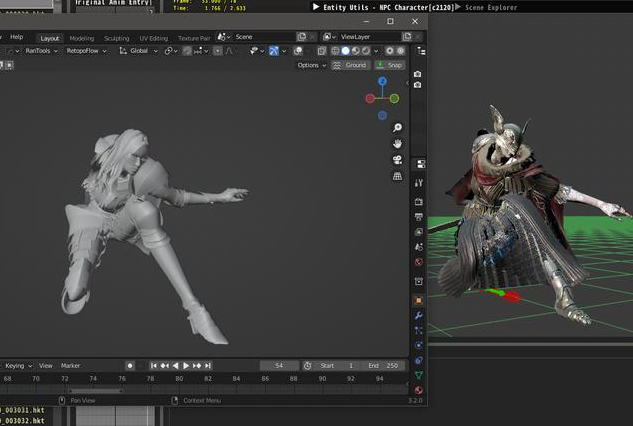Click the blue Z axis gizmo circle
This screenshot has height=426, width=633.
(x=382, y=81)
